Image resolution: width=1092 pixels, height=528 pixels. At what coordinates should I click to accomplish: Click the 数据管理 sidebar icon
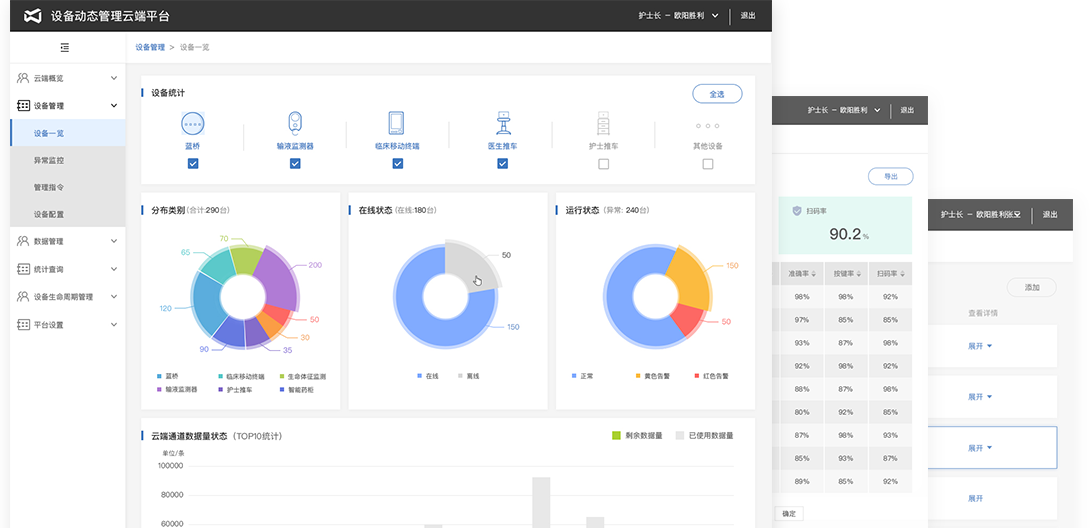point(23,241)
